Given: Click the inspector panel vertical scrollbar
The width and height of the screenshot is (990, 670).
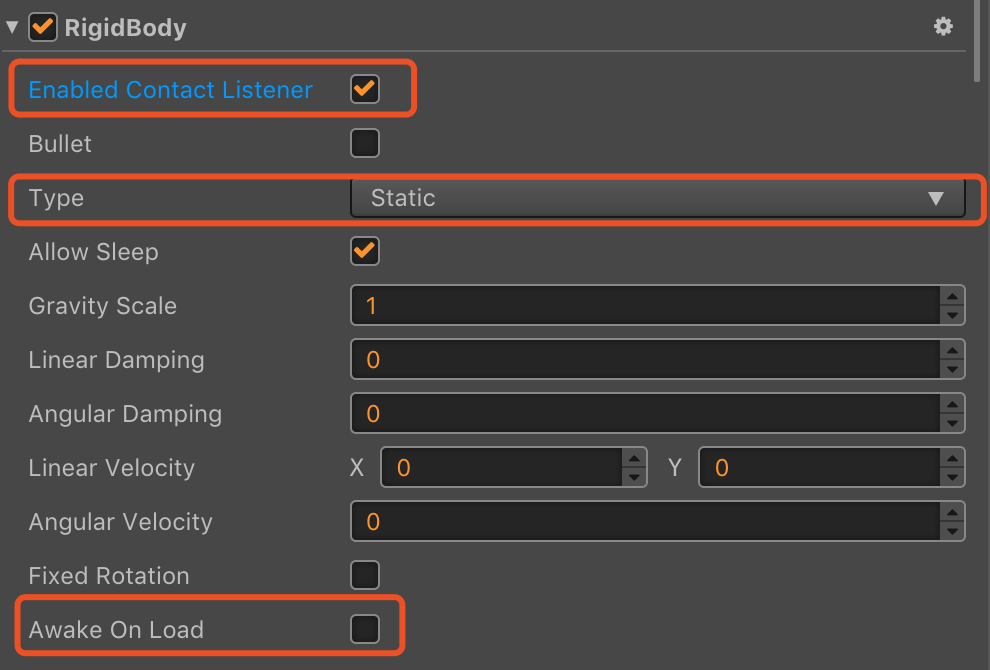Looking at the screenshot, I should [977, 41].
